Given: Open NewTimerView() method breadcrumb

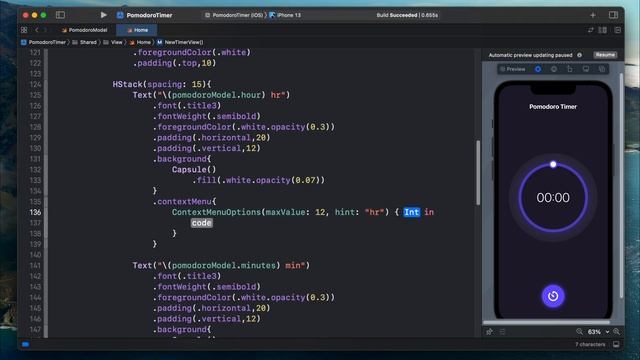Looking at the screenshot, I should click(x=180, y=42).
